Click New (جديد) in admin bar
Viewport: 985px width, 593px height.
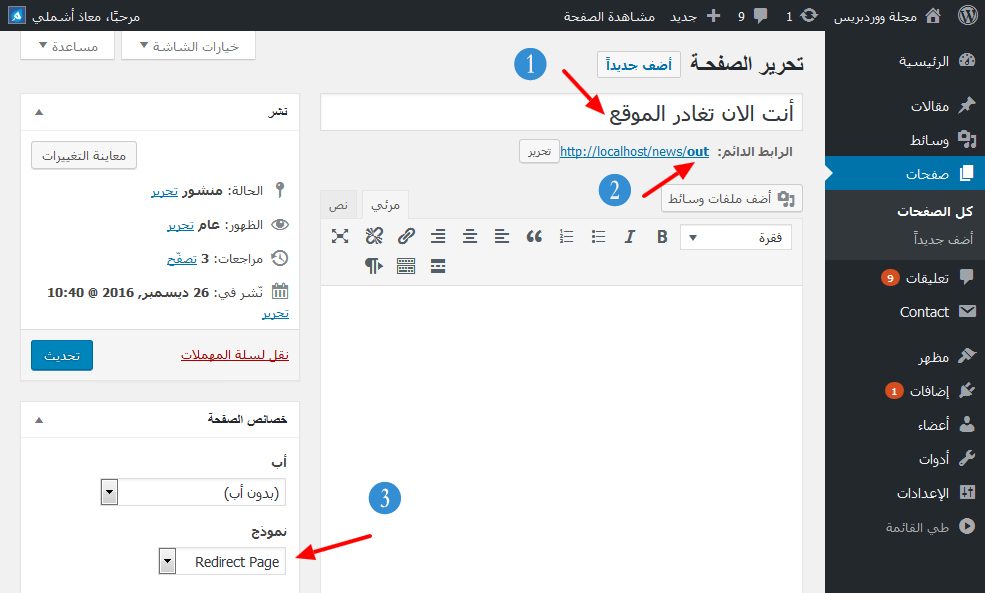point(683,16)
